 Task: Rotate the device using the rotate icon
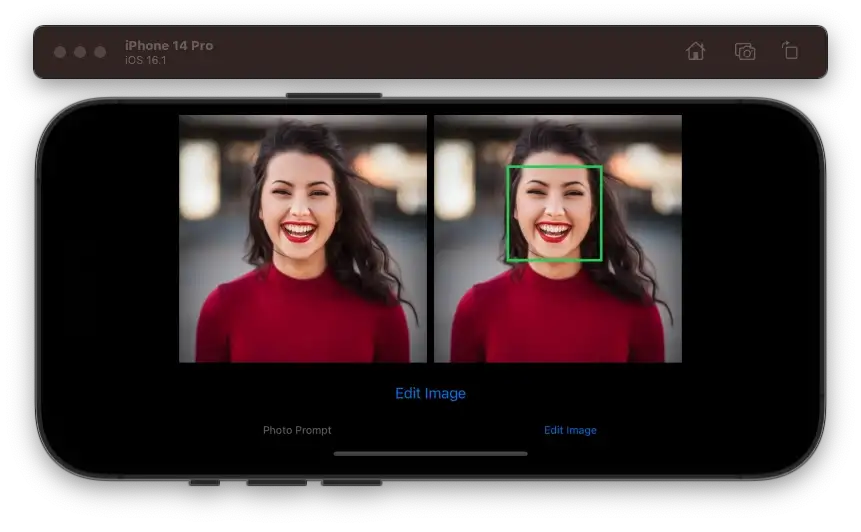pos(790,52)
